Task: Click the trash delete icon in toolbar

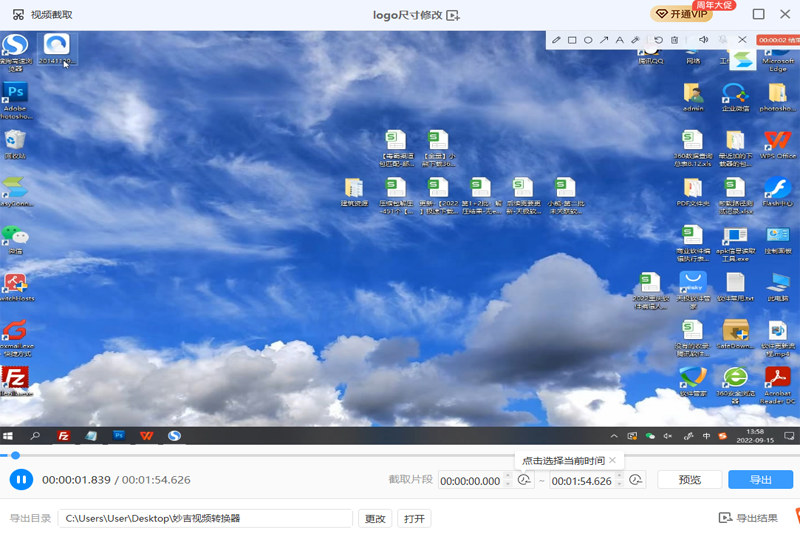Action: coord(675,40)
